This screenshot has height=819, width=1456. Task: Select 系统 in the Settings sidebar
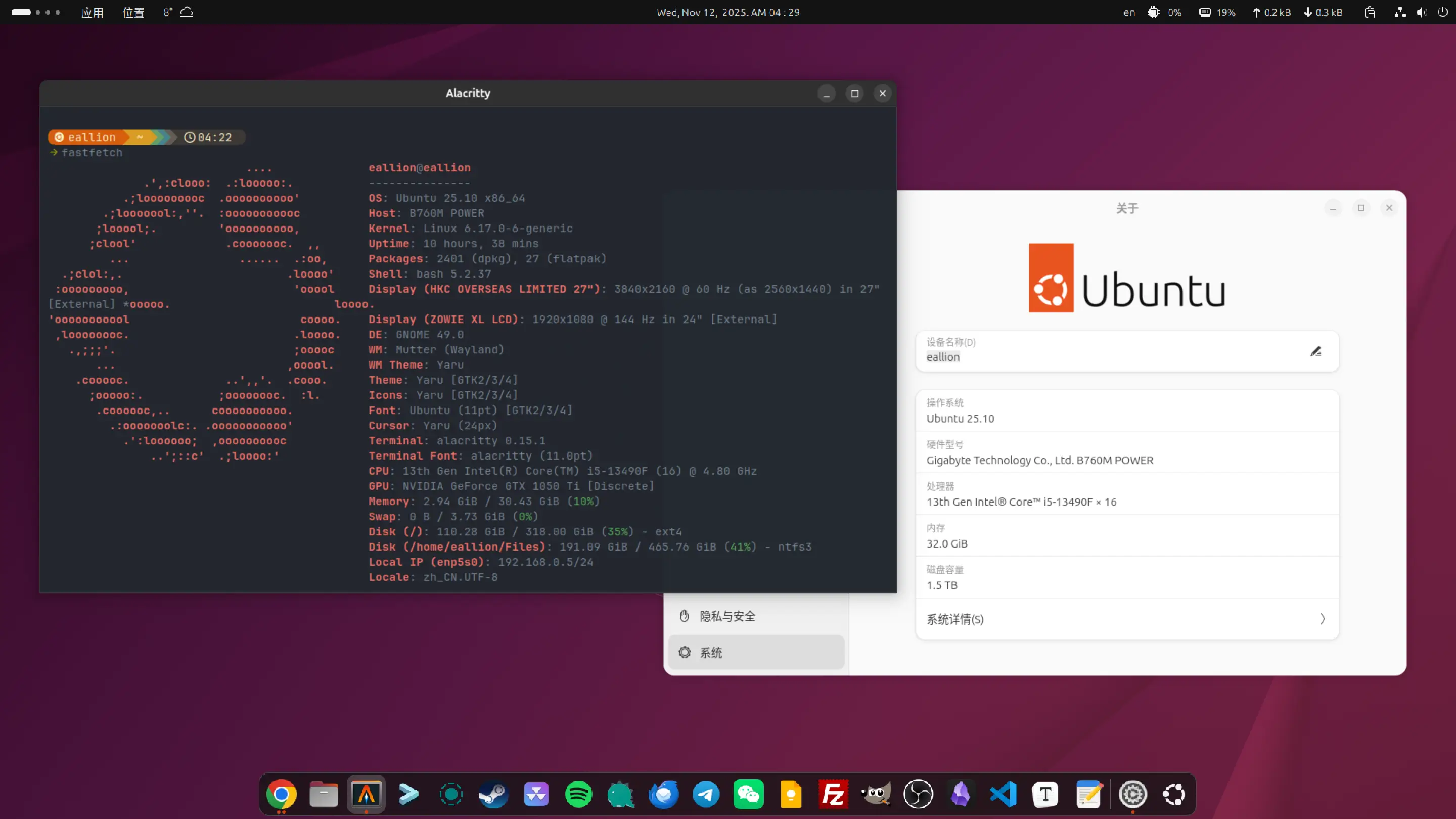711,652
